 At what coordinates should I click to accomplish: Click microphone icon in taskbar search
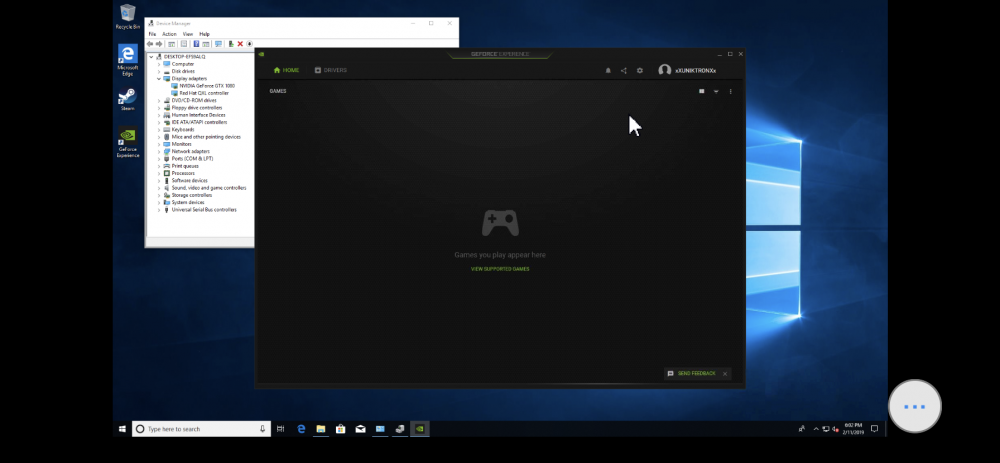[262, 429]
